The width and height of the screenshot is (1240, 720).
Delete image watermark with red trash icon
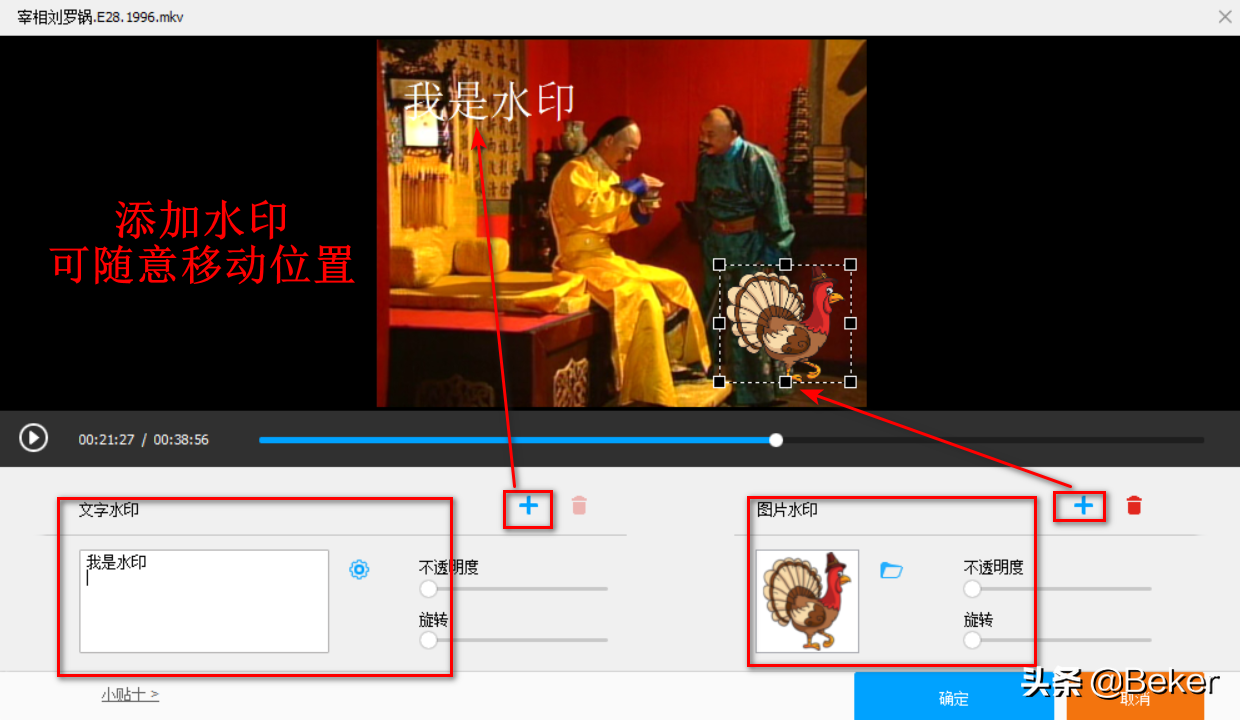click(1134, 505)
